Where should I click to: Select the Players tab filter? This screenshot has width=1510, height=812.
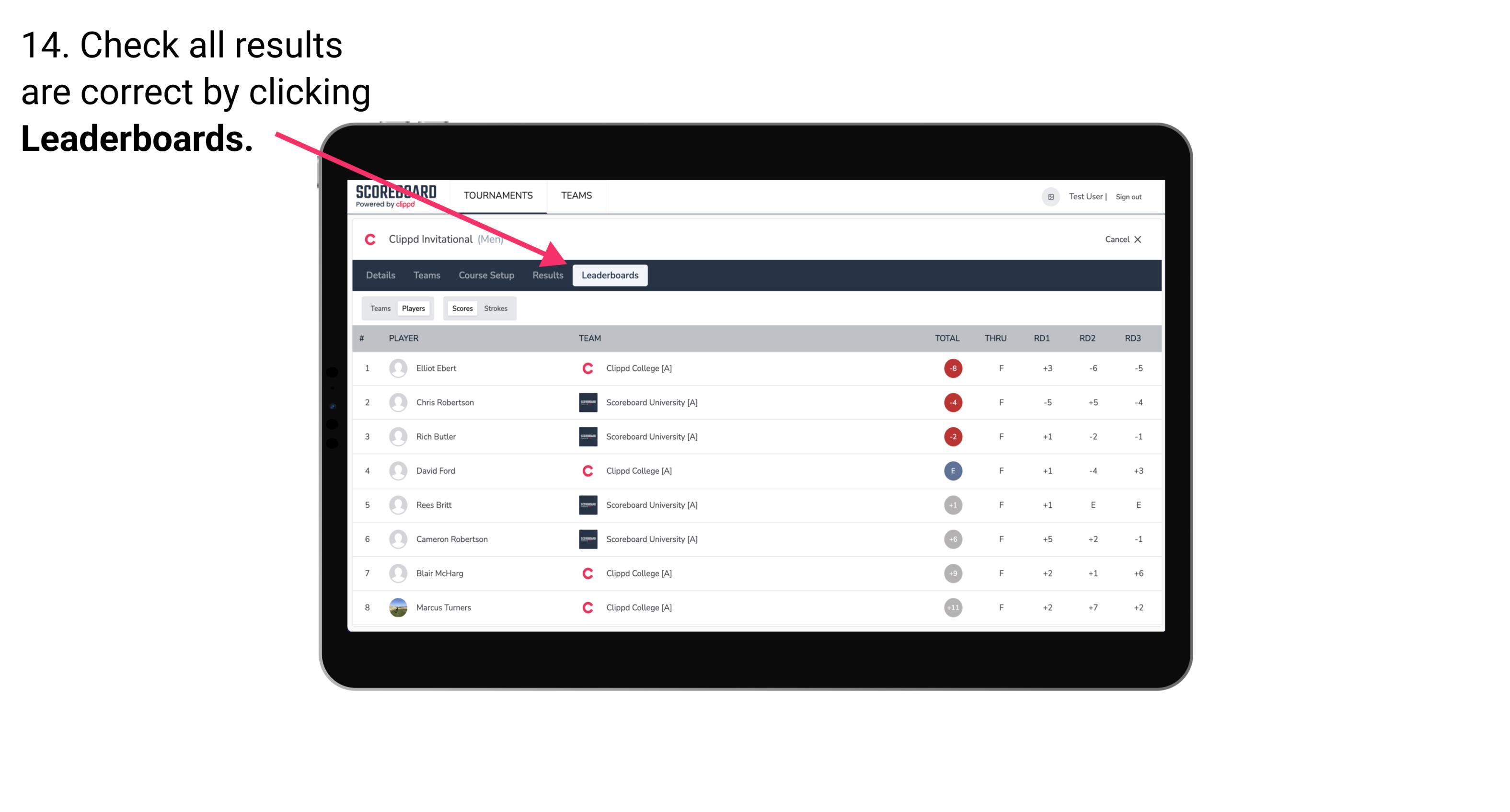pyautogui.click(x=412, y=308)
